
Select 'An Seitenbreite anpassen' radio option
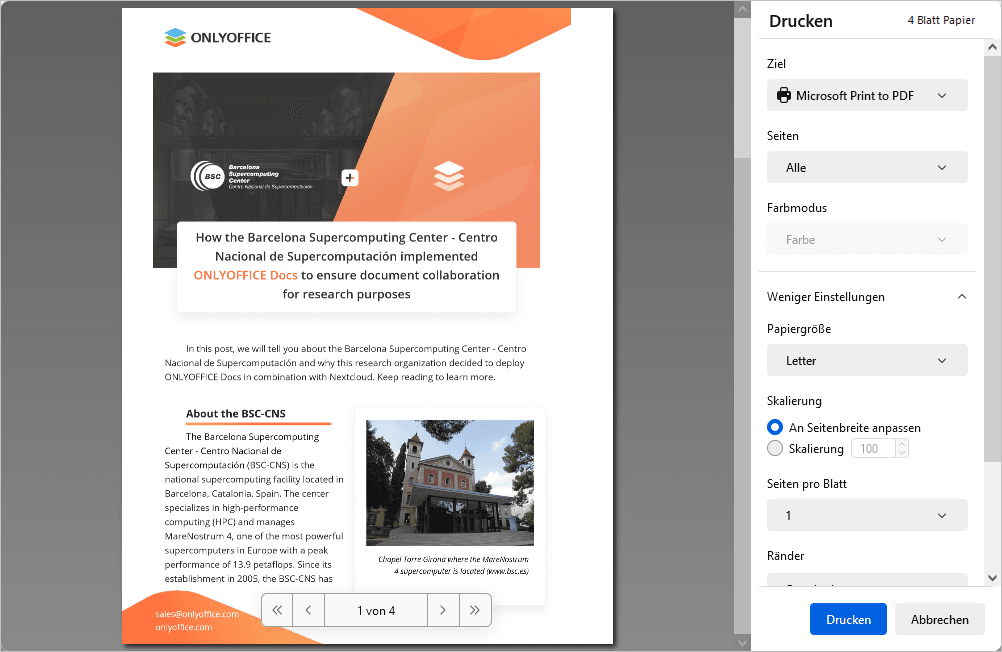(775, 427)
